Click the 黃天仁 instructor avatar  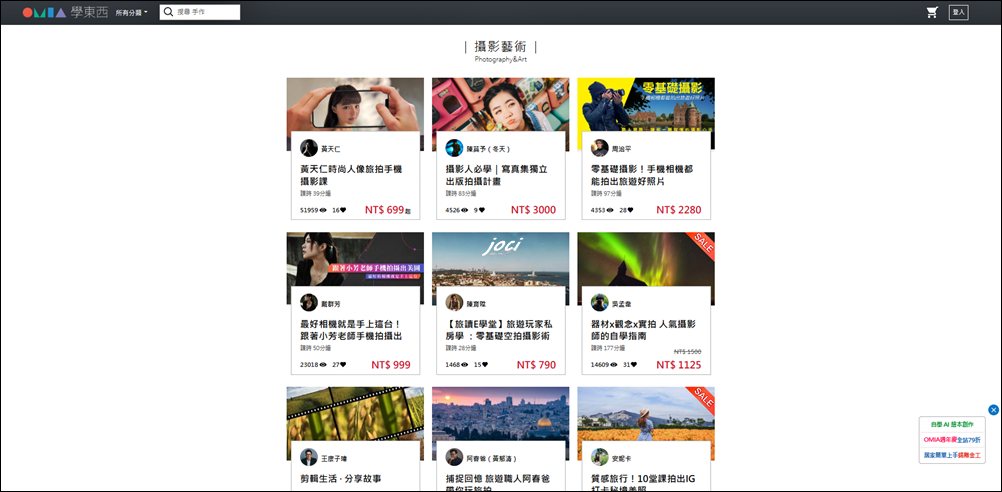coord(309,148)
